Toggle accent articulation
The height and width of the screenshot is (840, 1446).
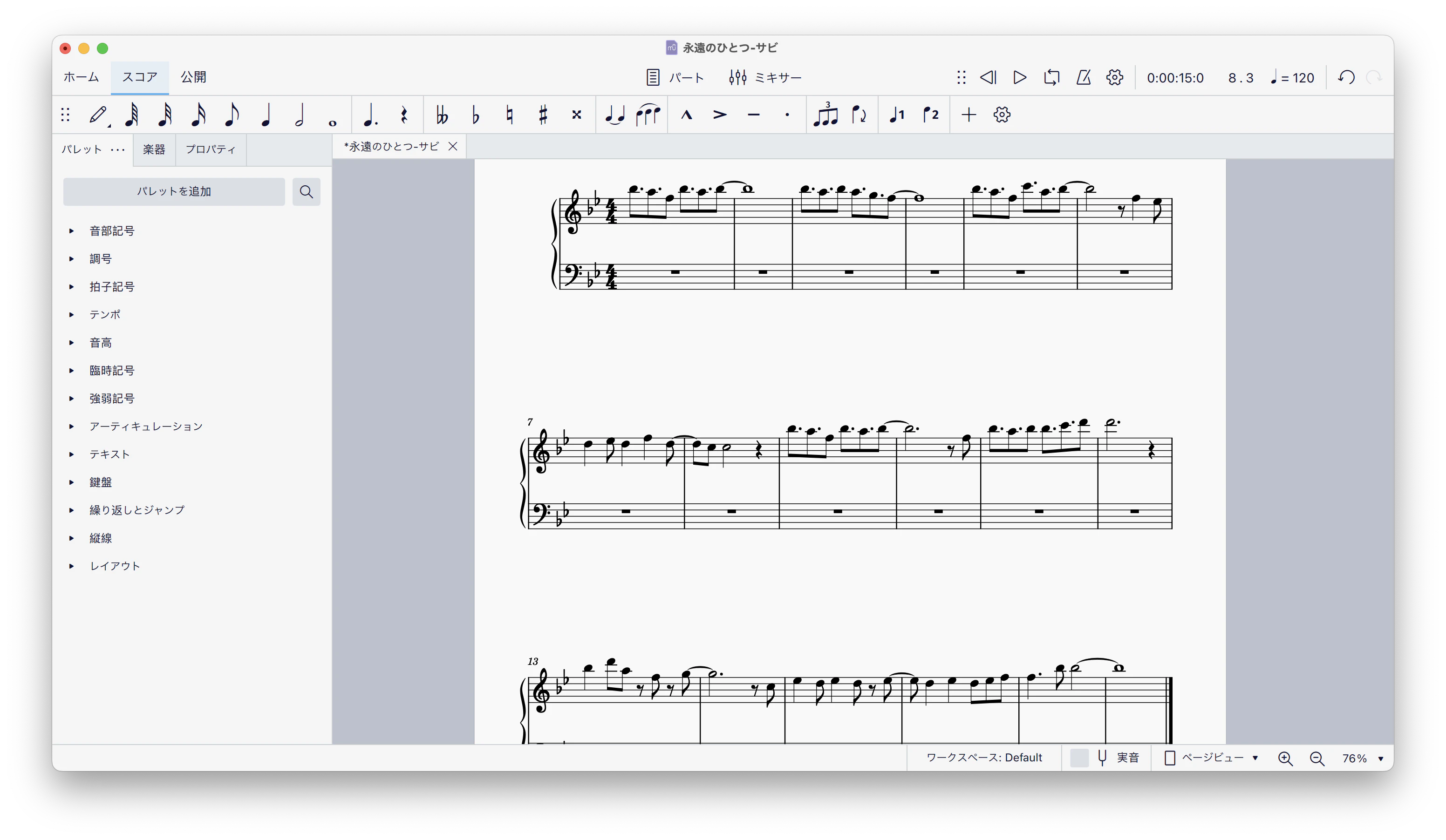[720, 115]
